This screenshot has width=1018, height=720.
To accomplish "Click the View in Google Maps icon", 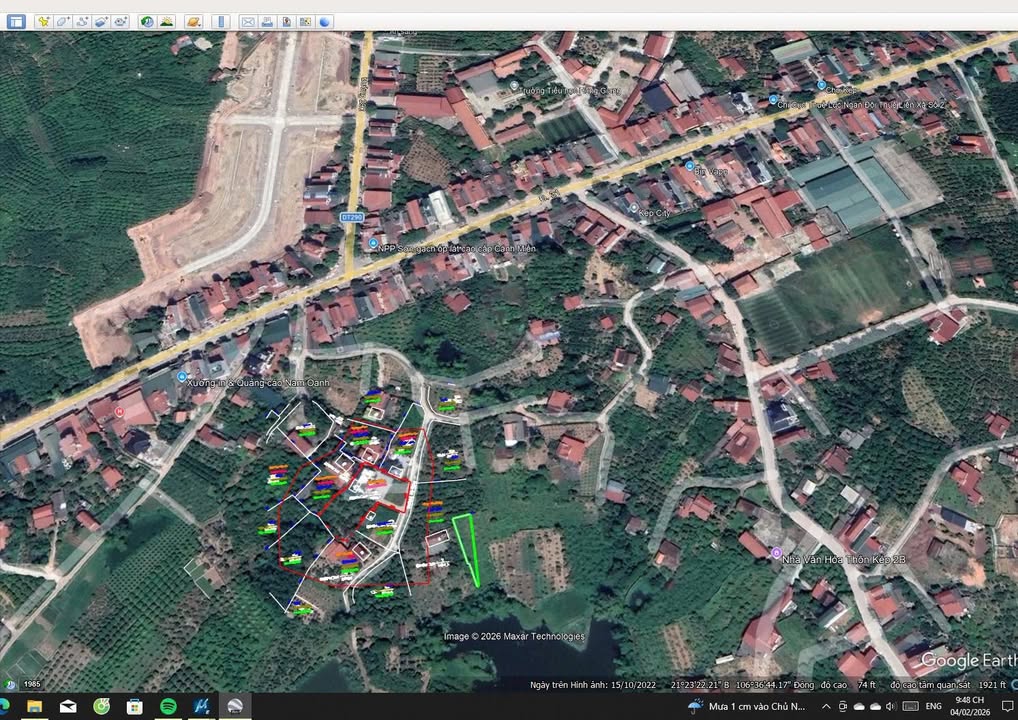I will [305, 21].
